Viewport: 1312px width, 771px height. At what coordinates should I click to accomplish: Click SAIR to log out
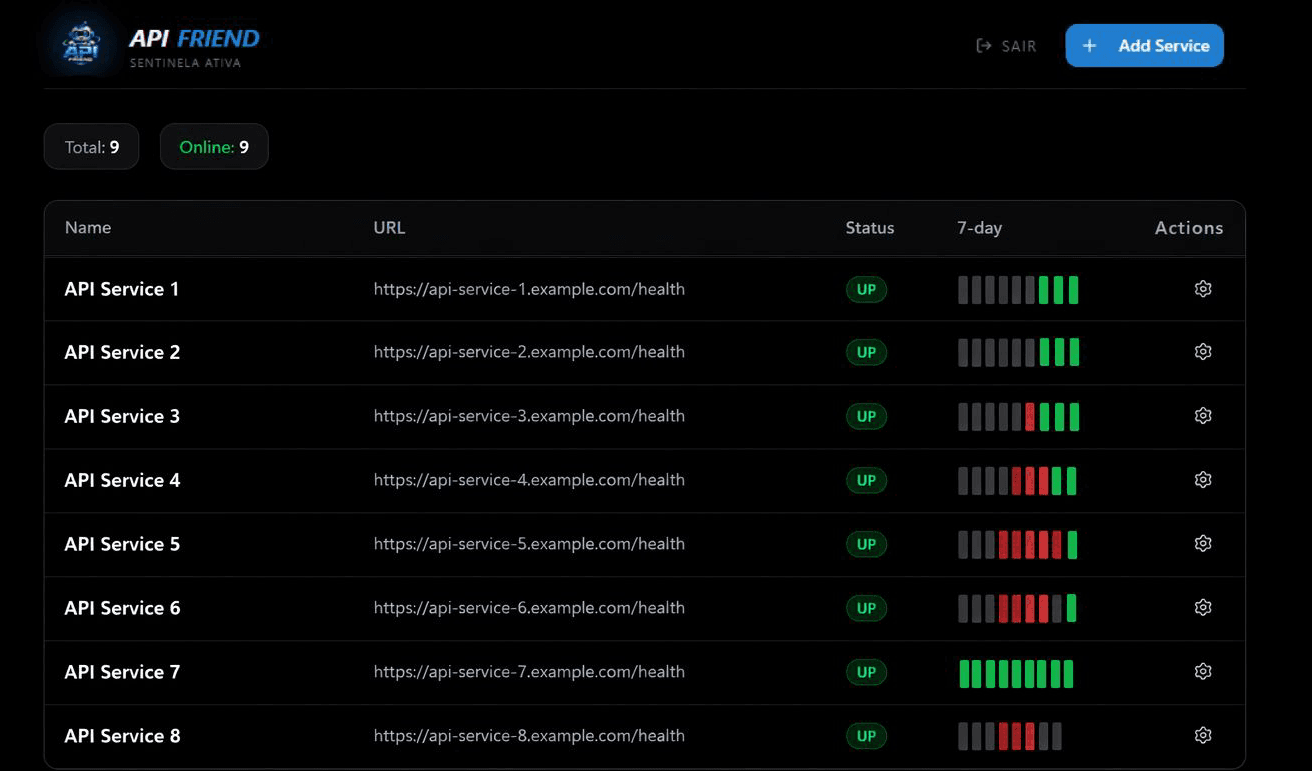click(x=1015, y=45)
